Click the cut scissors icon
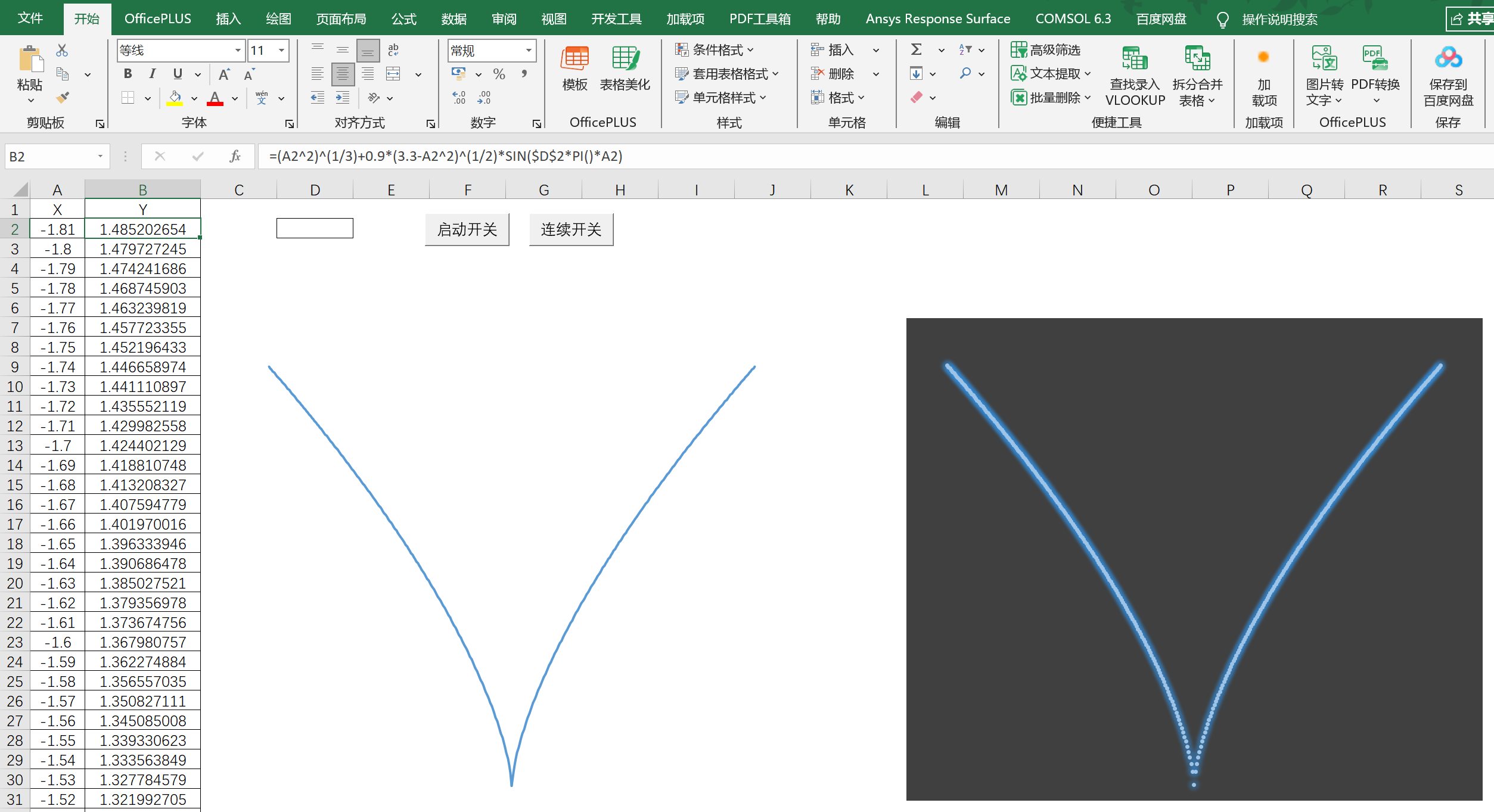The width and height of the screenshot is (1494, 812). pyautogui.click(x=62, y=51)
